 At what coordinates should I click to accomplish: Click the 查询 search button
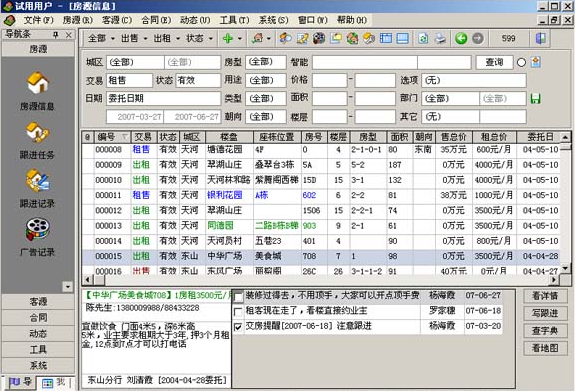(494, 62)
